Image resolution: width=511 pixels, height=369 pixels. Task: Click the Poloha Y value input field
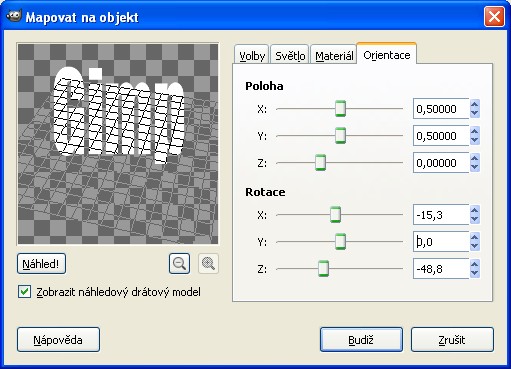[441, 136]
